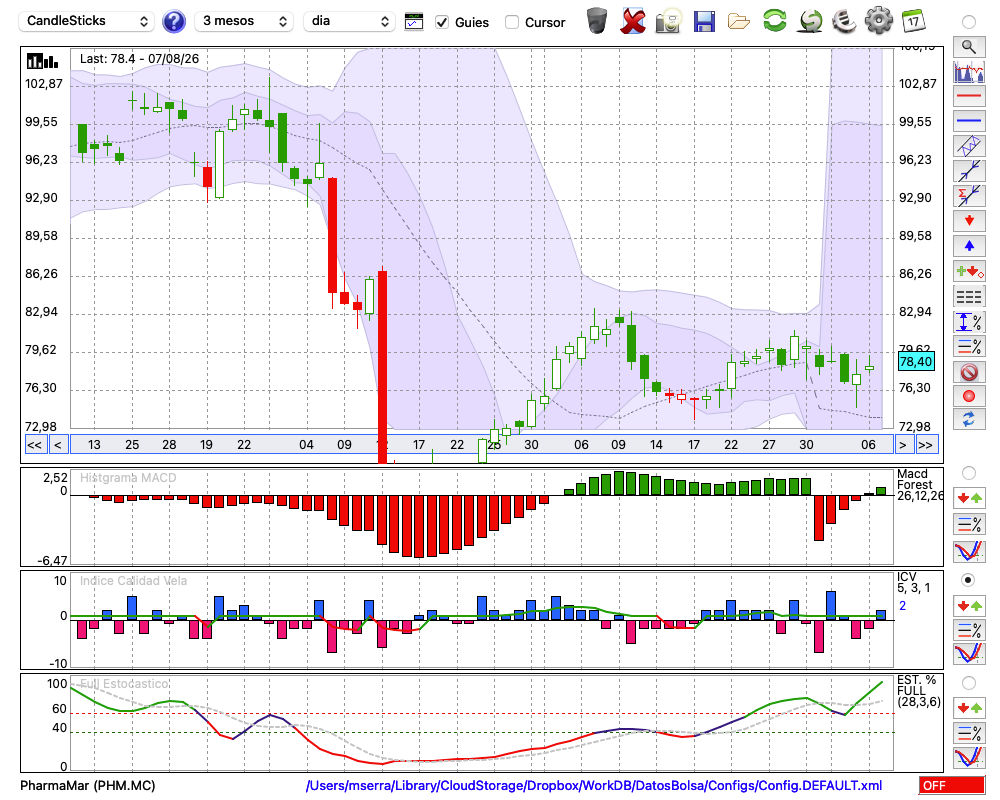The image size is (1000, 800).
Task: Toggle the red OFF button
Action: (952, 785)
